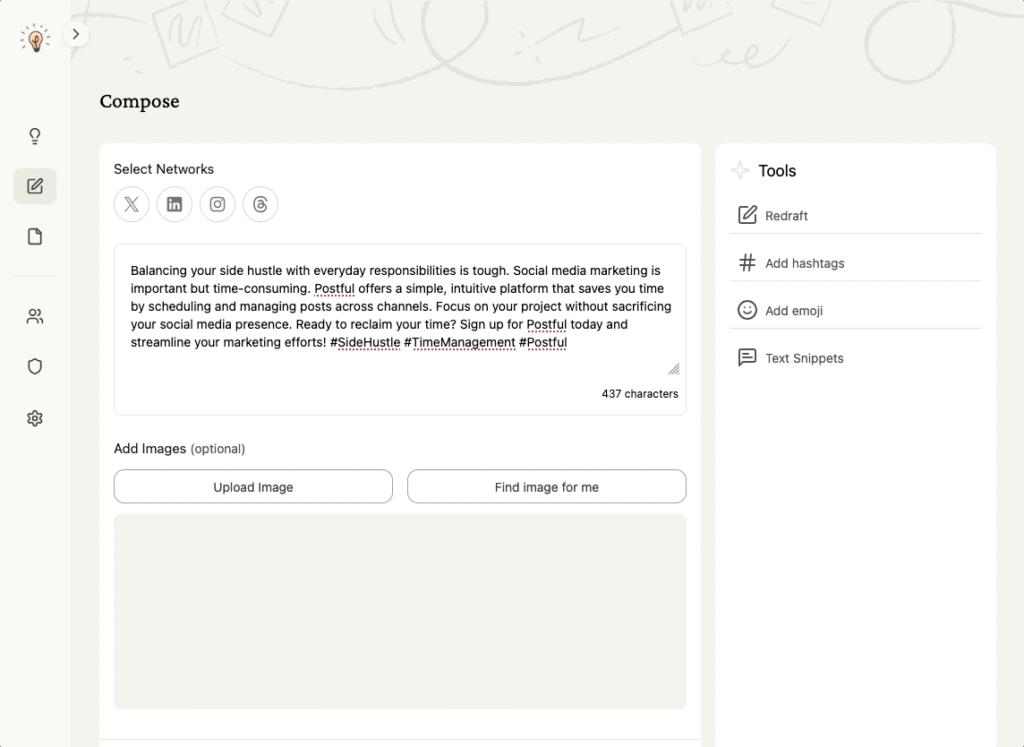Toggle the X (Twitter) network
Screen dimensions: 1024x747
pyautogui.click(x=131, y=204)
